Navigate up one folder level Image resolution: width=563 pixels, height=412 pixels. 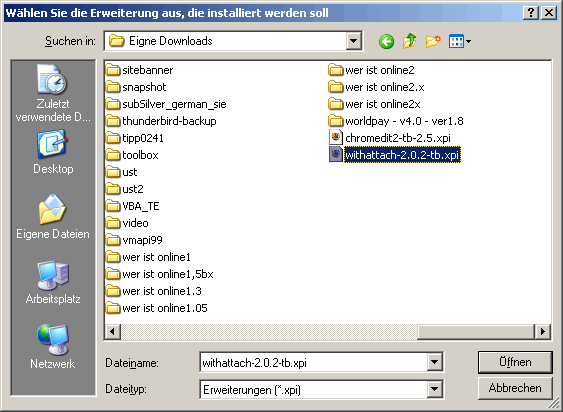click(409, 41)
